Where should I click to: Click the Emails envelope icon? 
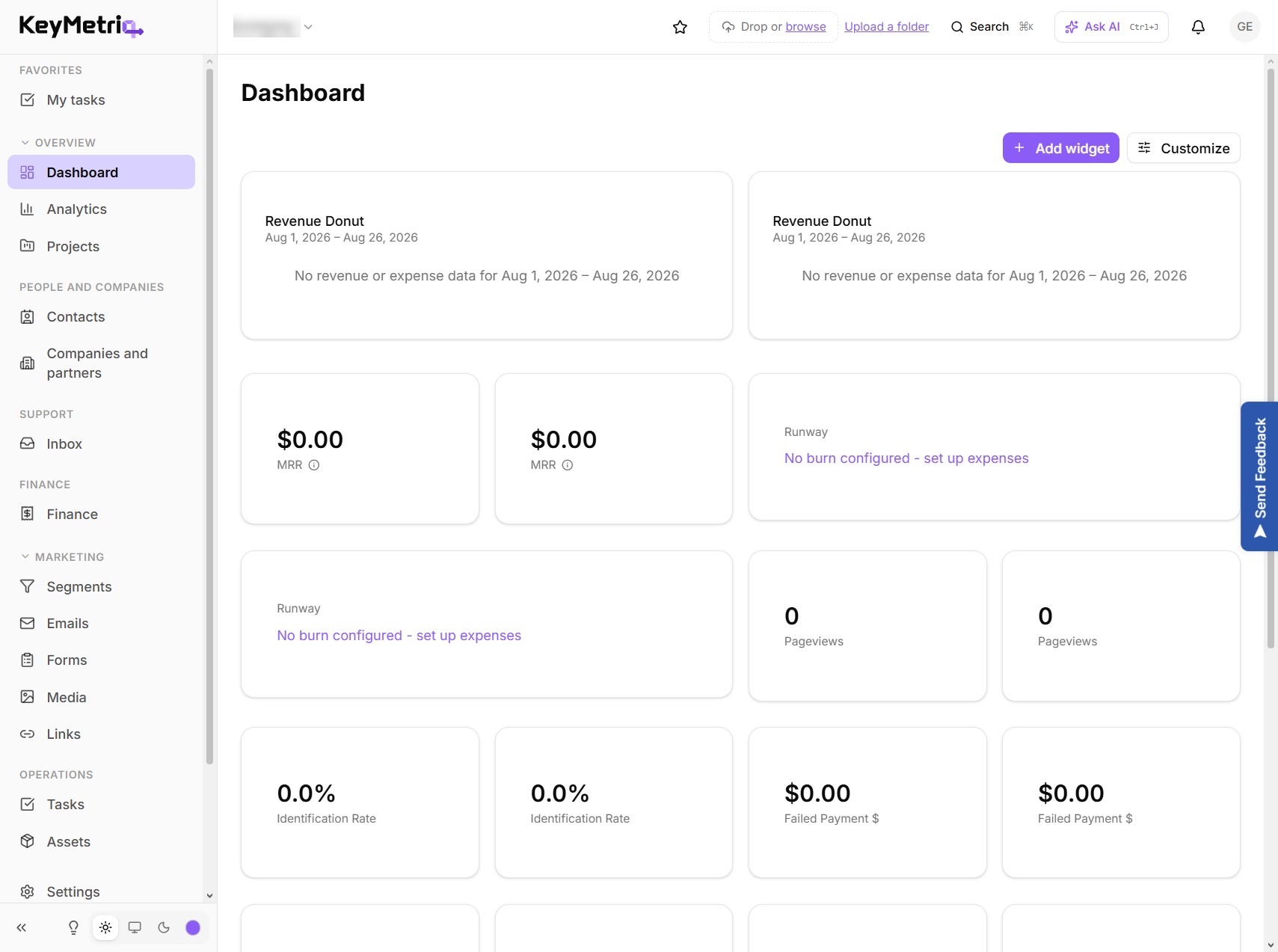click(28, 623)
